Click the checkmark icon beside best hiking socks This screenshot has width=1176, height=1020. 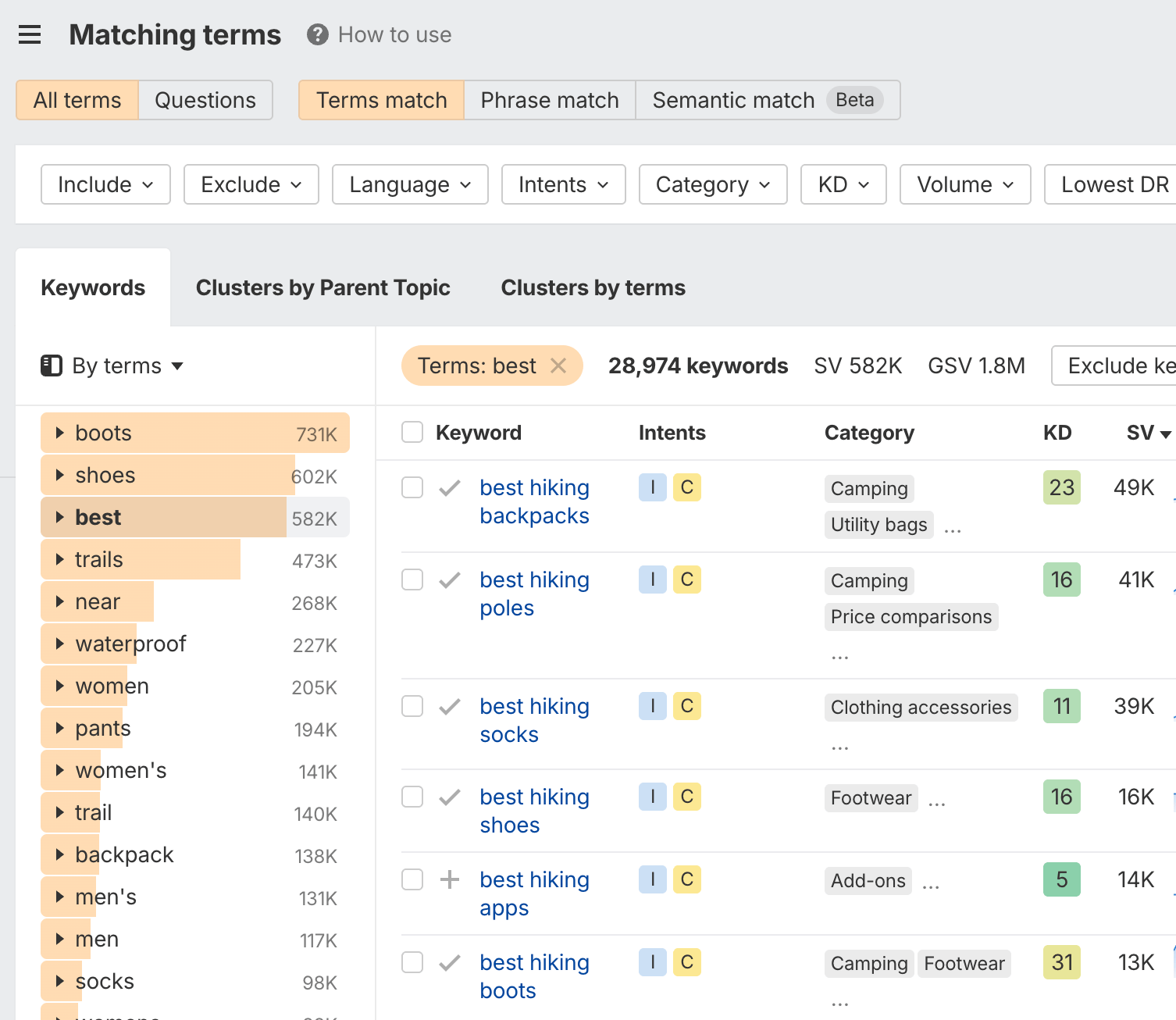(x=449, y=707)
